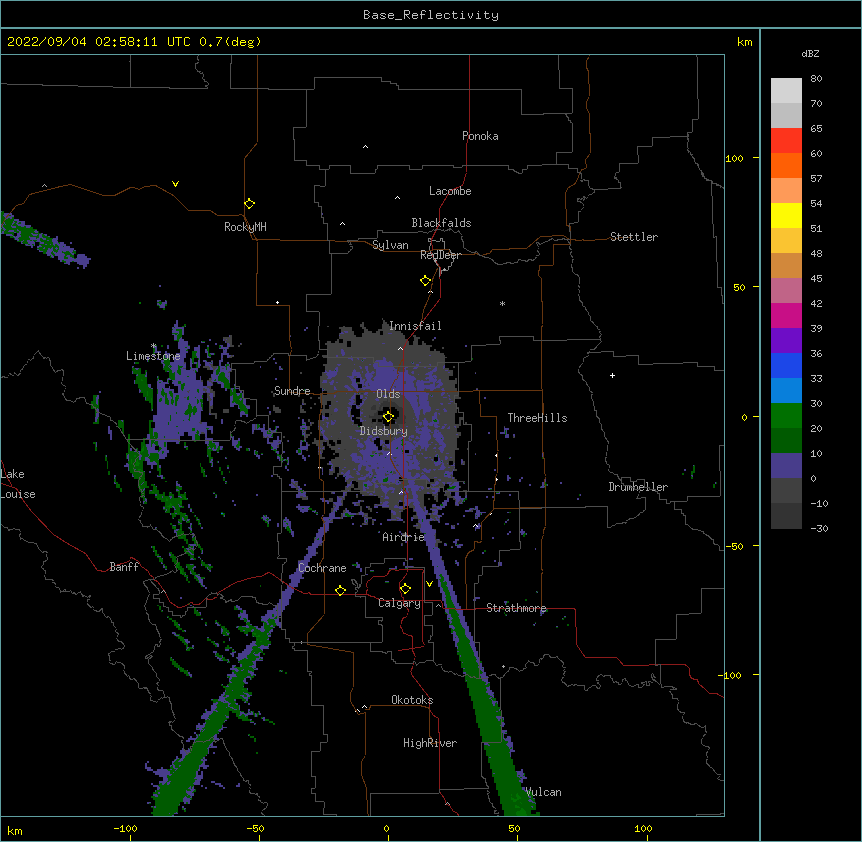This screenshot has width=862, height=842.
Task: Pick the bright yellow 51-54 dBZ legend band
Action: click(x=786, y=215)
